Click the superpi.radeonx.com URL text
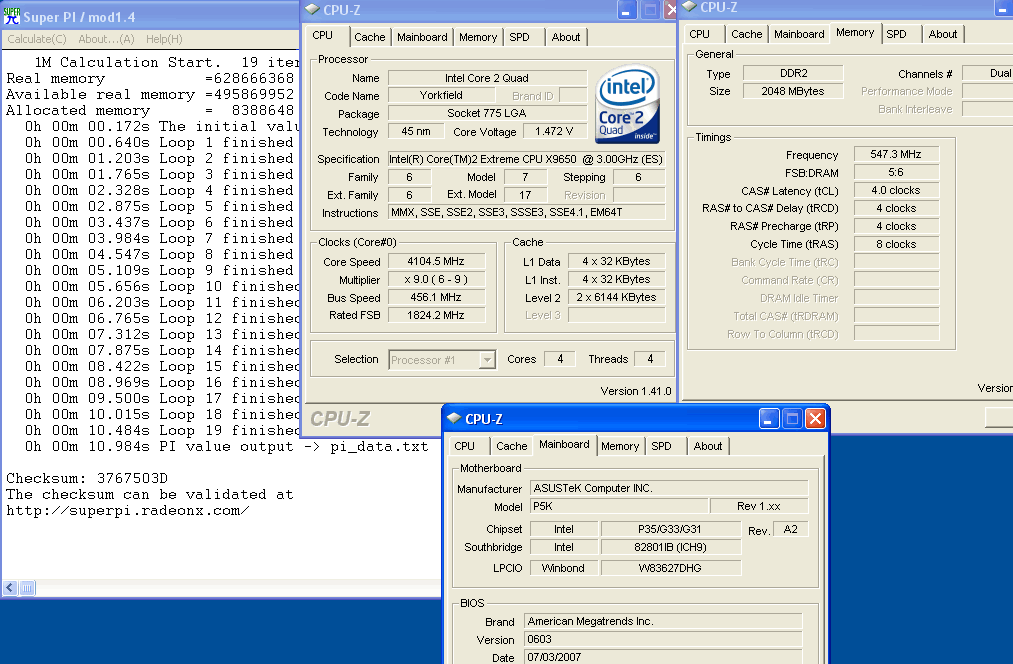The width and height of the screenshot is (1013, 664). pos(128,511)
